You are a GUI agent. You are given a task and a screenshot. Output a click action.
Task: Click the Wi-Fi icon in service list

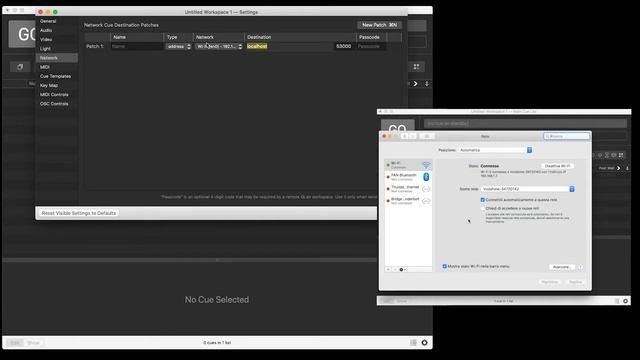click(426, 165)
